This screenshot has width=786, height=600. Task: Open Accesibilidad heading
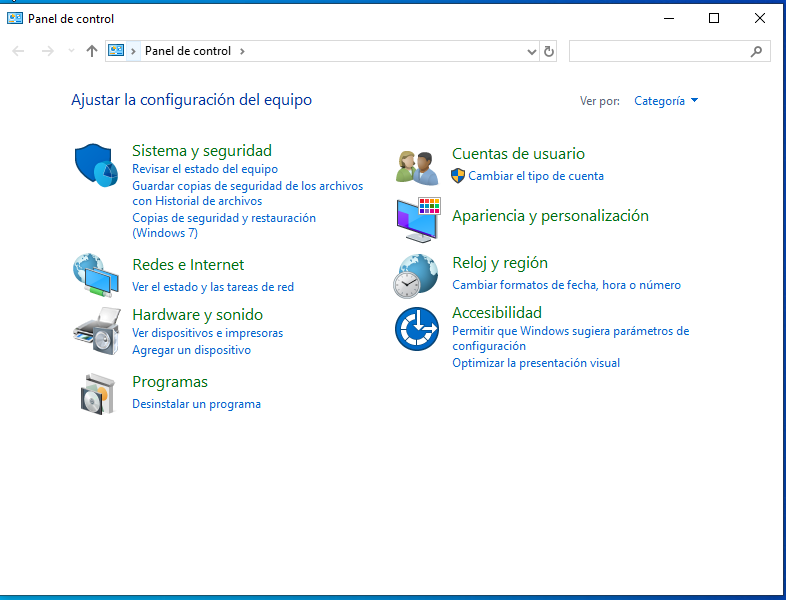[x=496, y=312]
